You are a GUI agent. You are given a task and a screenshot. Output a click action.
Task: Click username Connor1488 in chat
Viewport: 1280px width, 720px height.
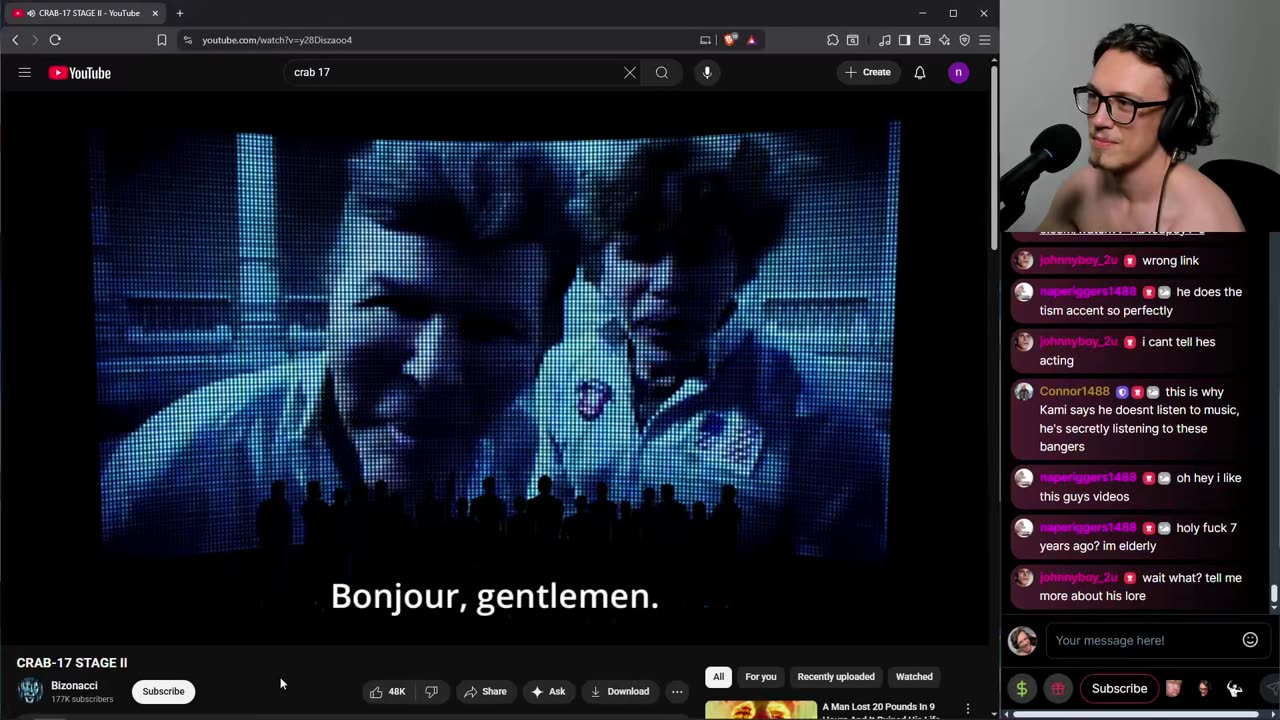[1075, 392]
